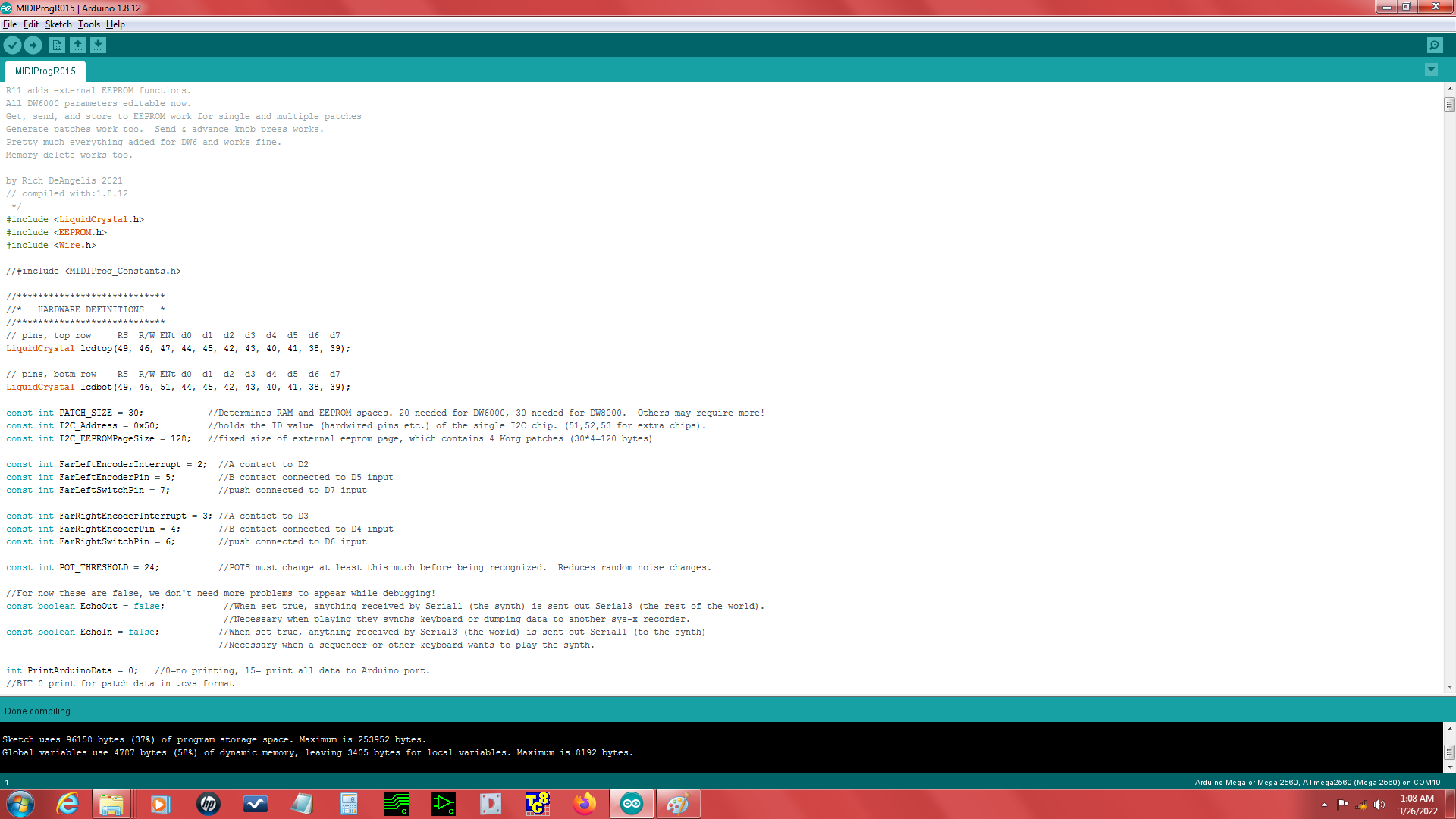This screenshot has width=1456, height=819.
Task: Create a new sketch via the document icon
Action: coord(57,45)
